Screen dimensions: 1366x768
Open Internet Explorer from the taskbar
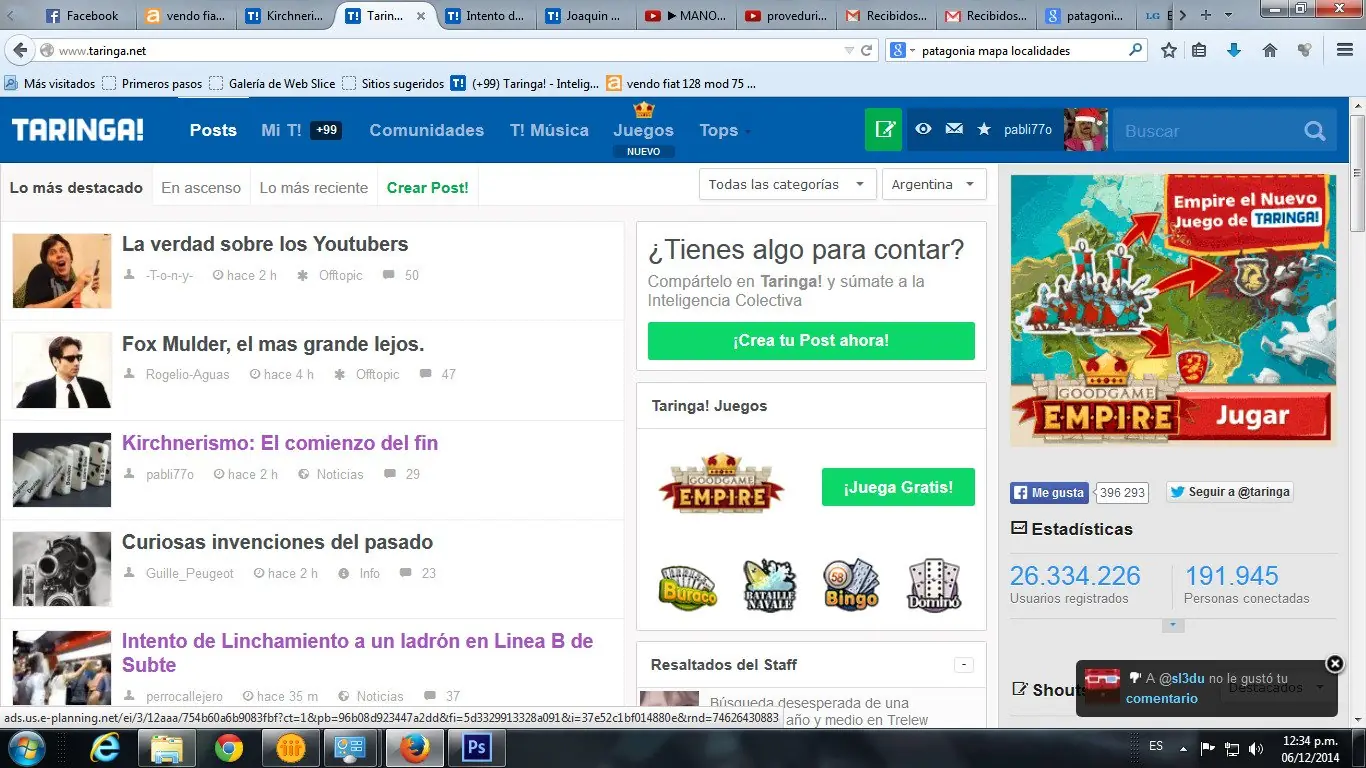[x=105, y=748]
